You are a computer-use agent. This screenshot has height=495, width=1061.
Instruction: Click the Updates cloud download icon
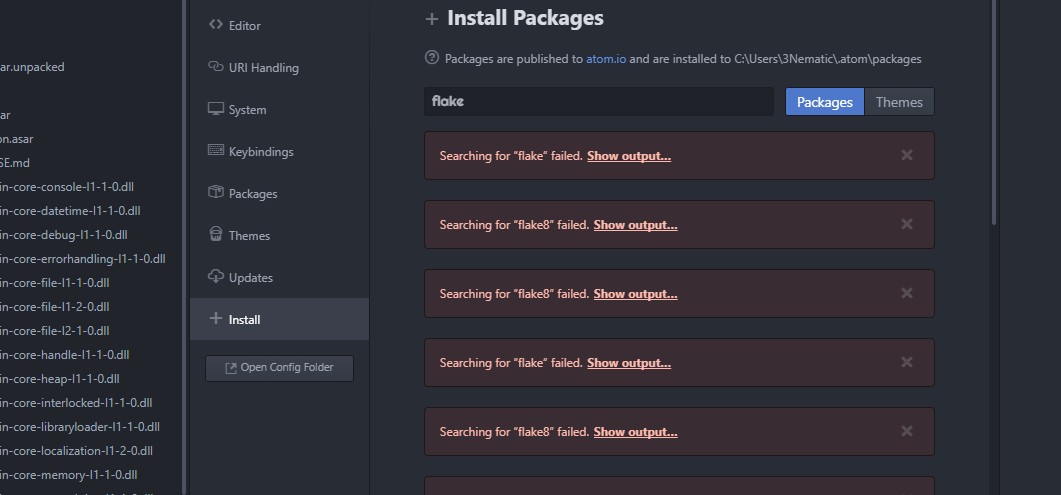tap(215, 277)
